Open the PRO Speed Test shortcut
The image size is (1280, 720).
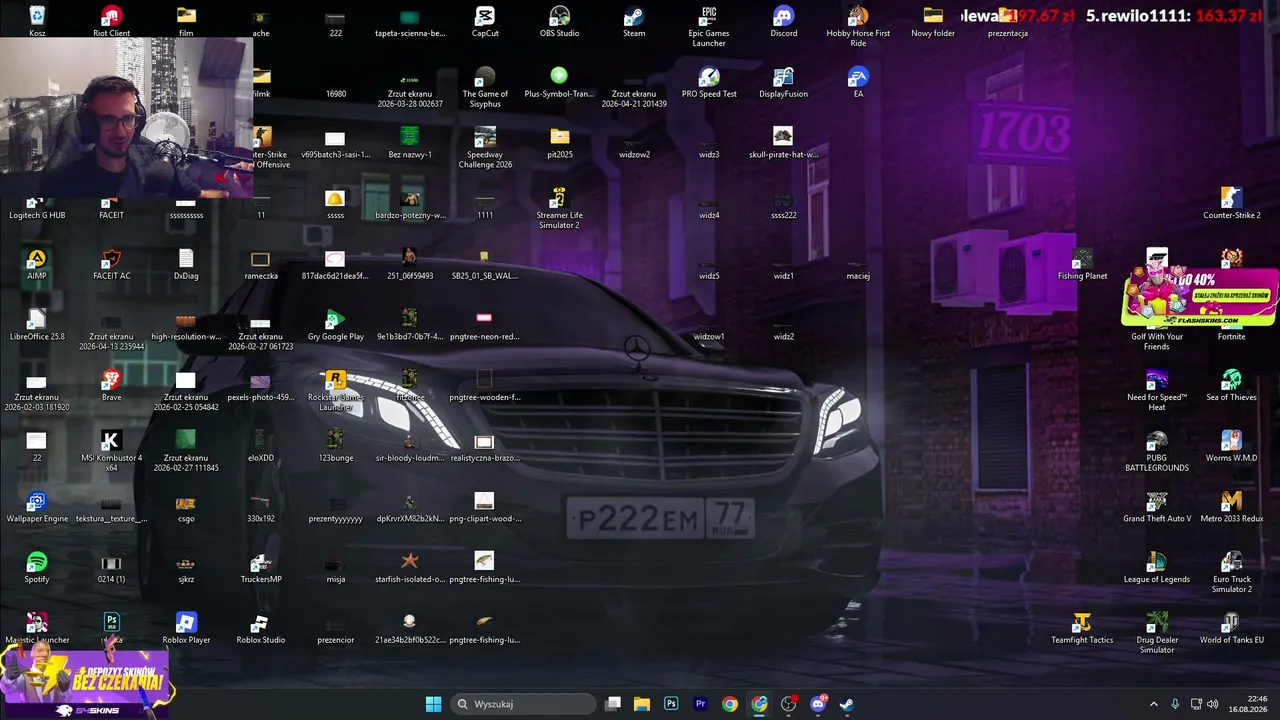point(709,82)
